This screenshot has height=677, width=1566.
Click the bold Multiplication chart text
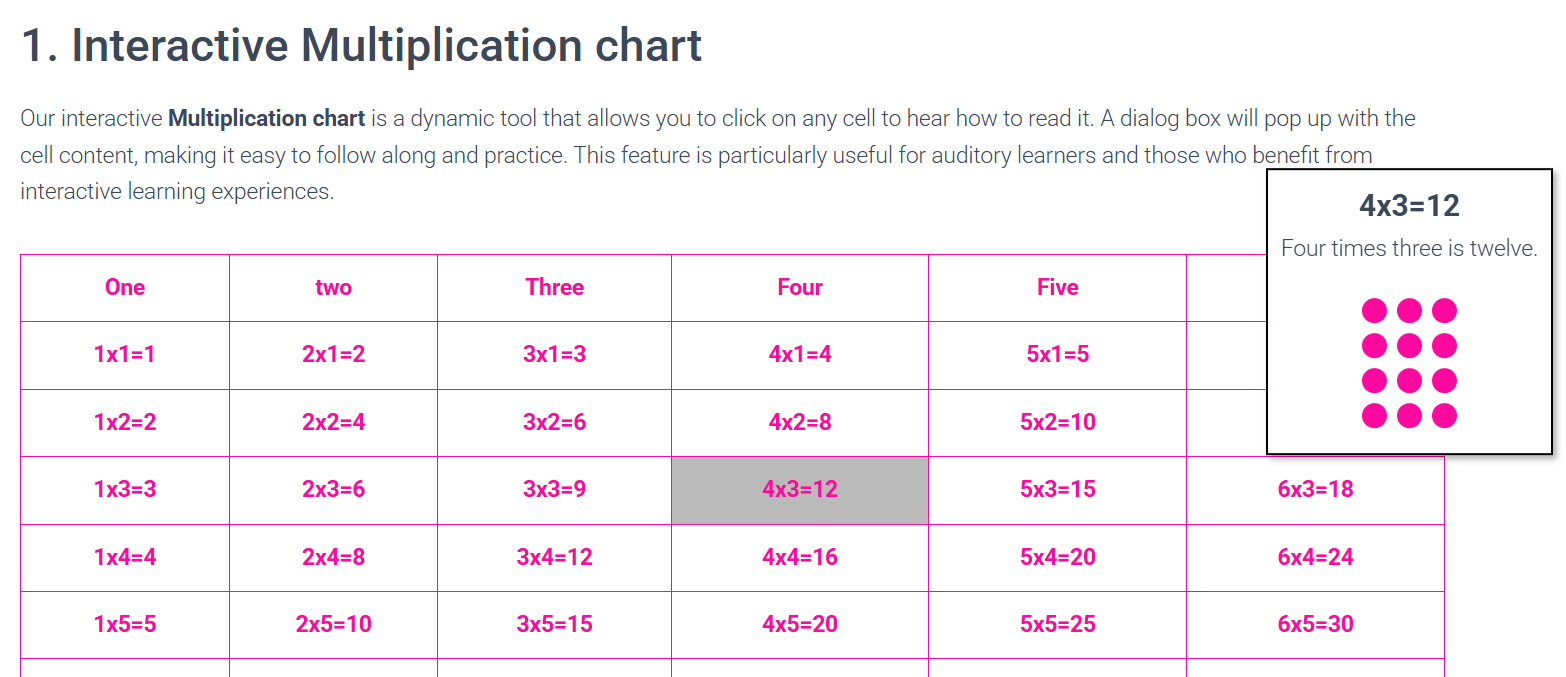(x=264, y=118)
